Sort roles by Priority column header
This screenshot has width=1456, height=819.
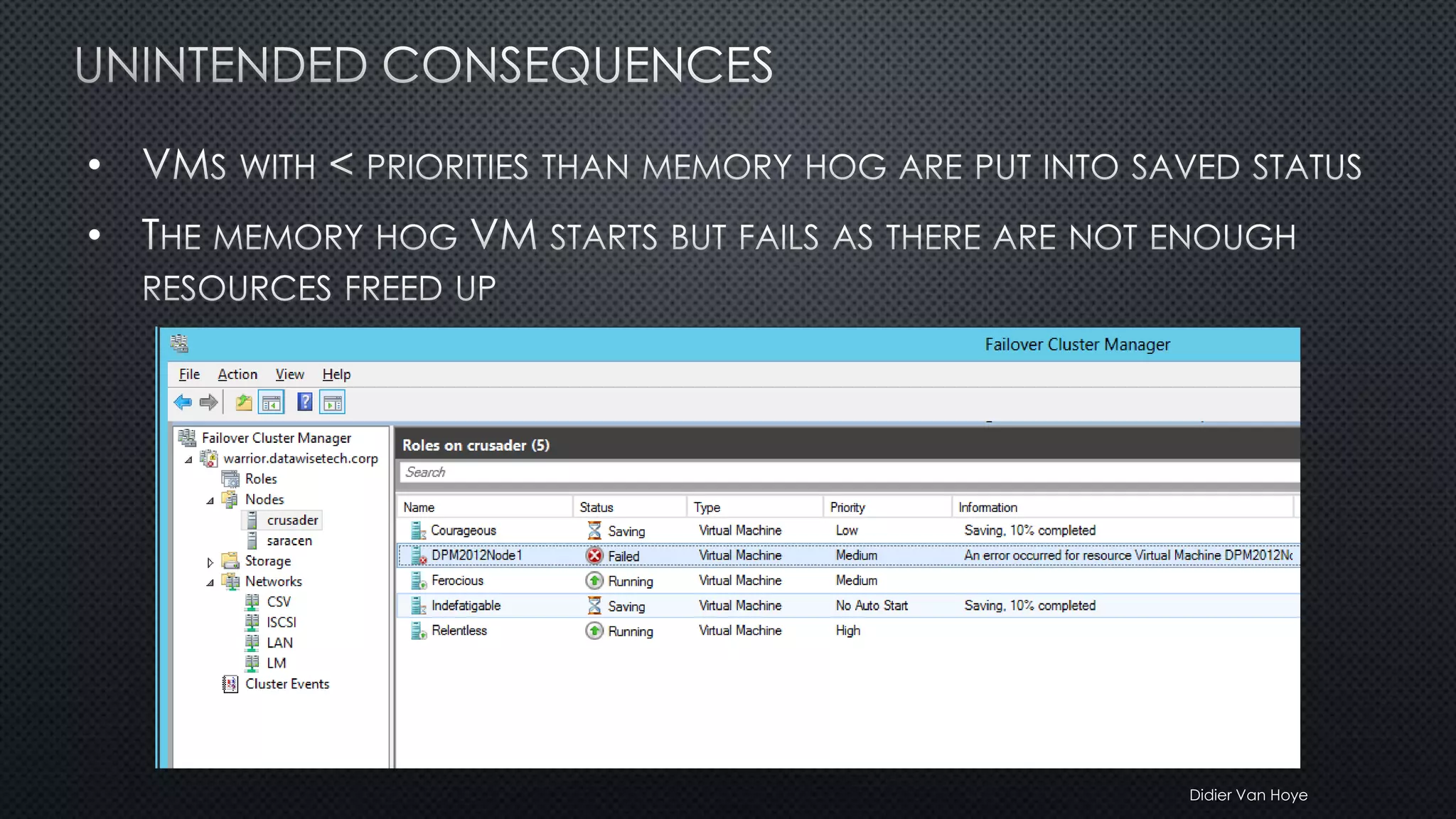[847, 508]
